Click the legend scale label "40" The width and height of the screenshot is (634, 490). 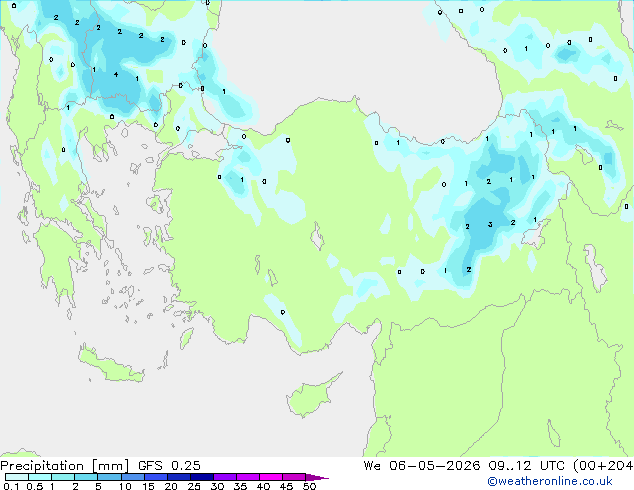263,486
